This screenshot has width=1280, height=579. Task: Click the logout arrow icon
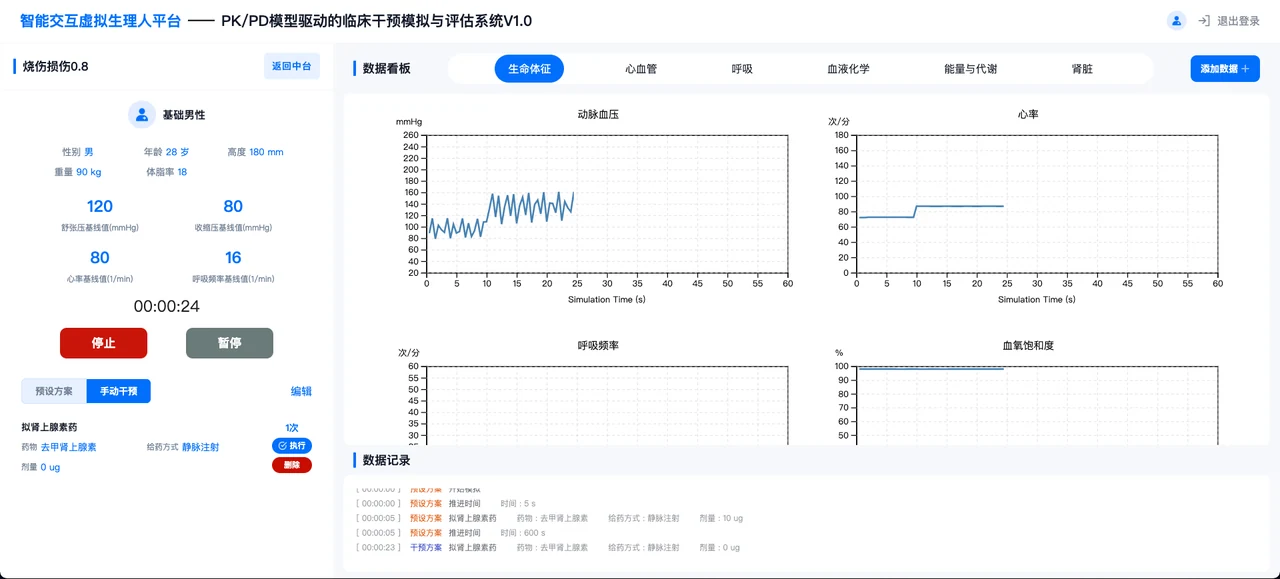click(1204, 21)
